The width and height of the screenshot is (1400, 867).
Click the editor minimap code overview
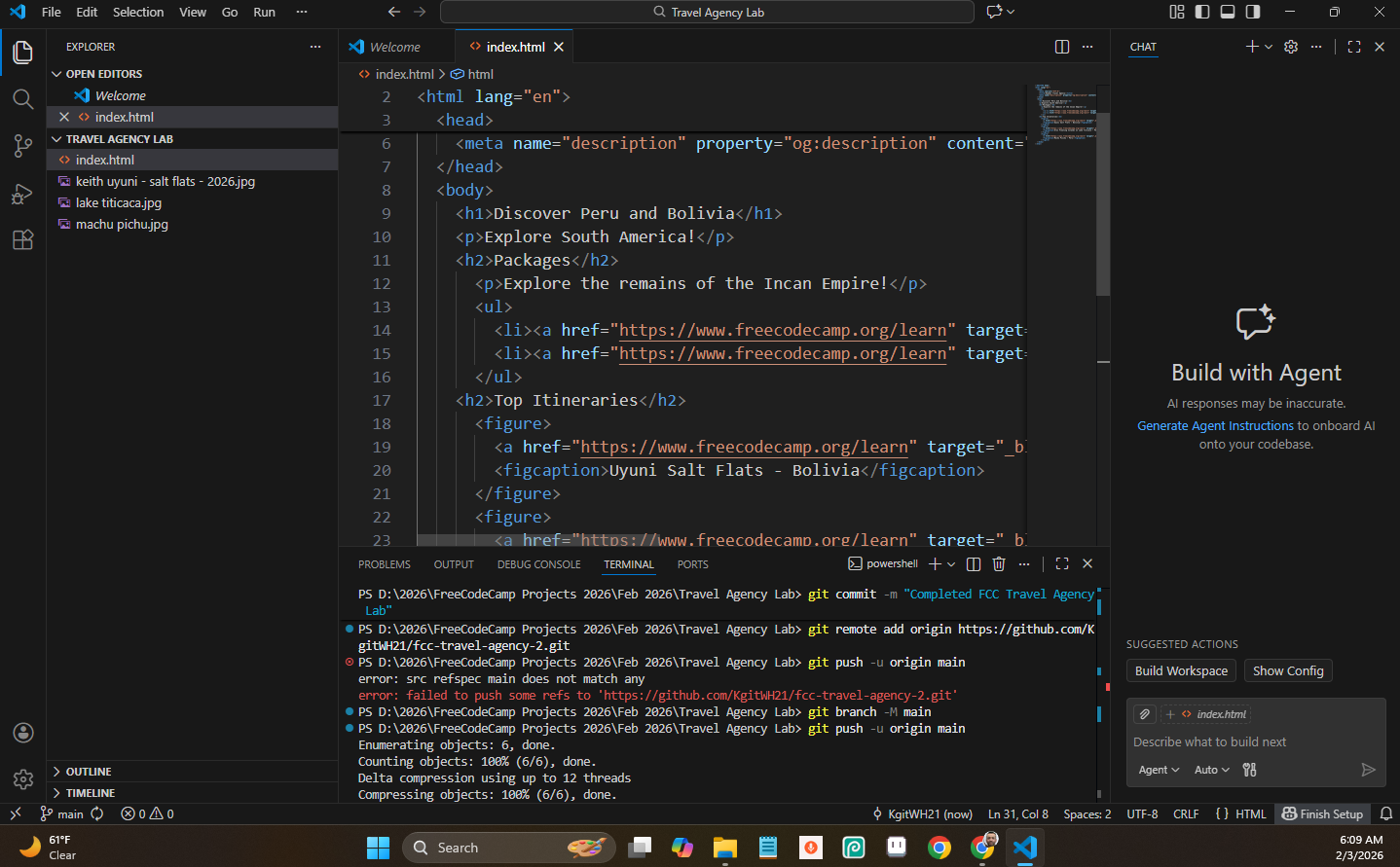(1065, 114)
